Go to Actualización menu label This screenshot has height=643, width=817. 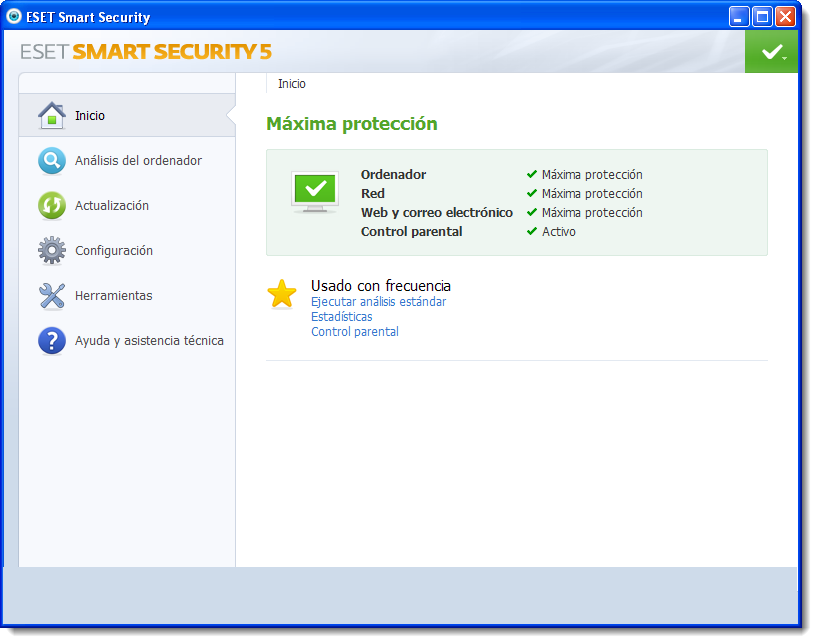coord(112,205)
